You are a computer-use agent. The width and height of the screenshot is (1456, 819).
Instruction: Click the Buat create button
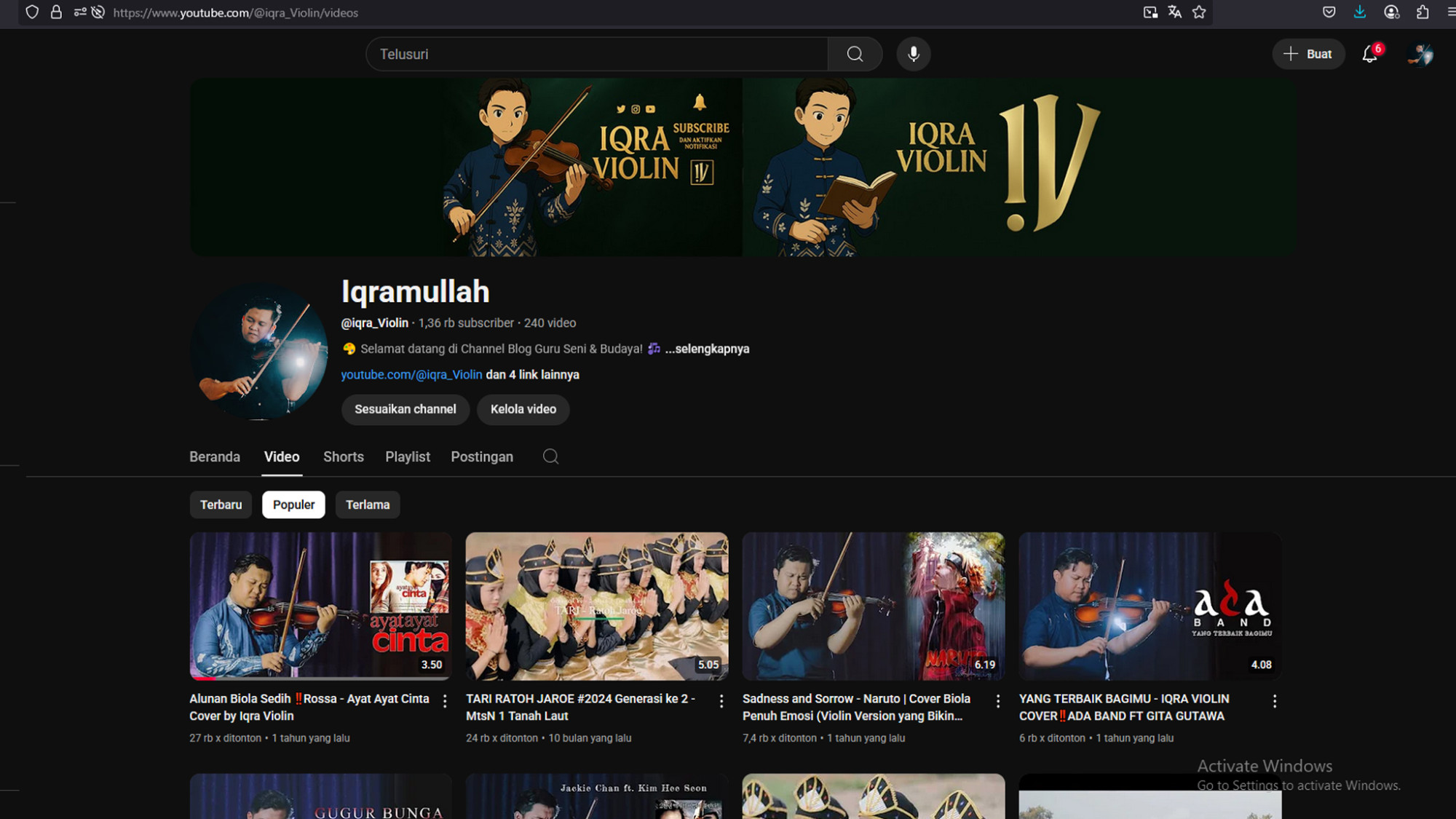point(1308,54)
